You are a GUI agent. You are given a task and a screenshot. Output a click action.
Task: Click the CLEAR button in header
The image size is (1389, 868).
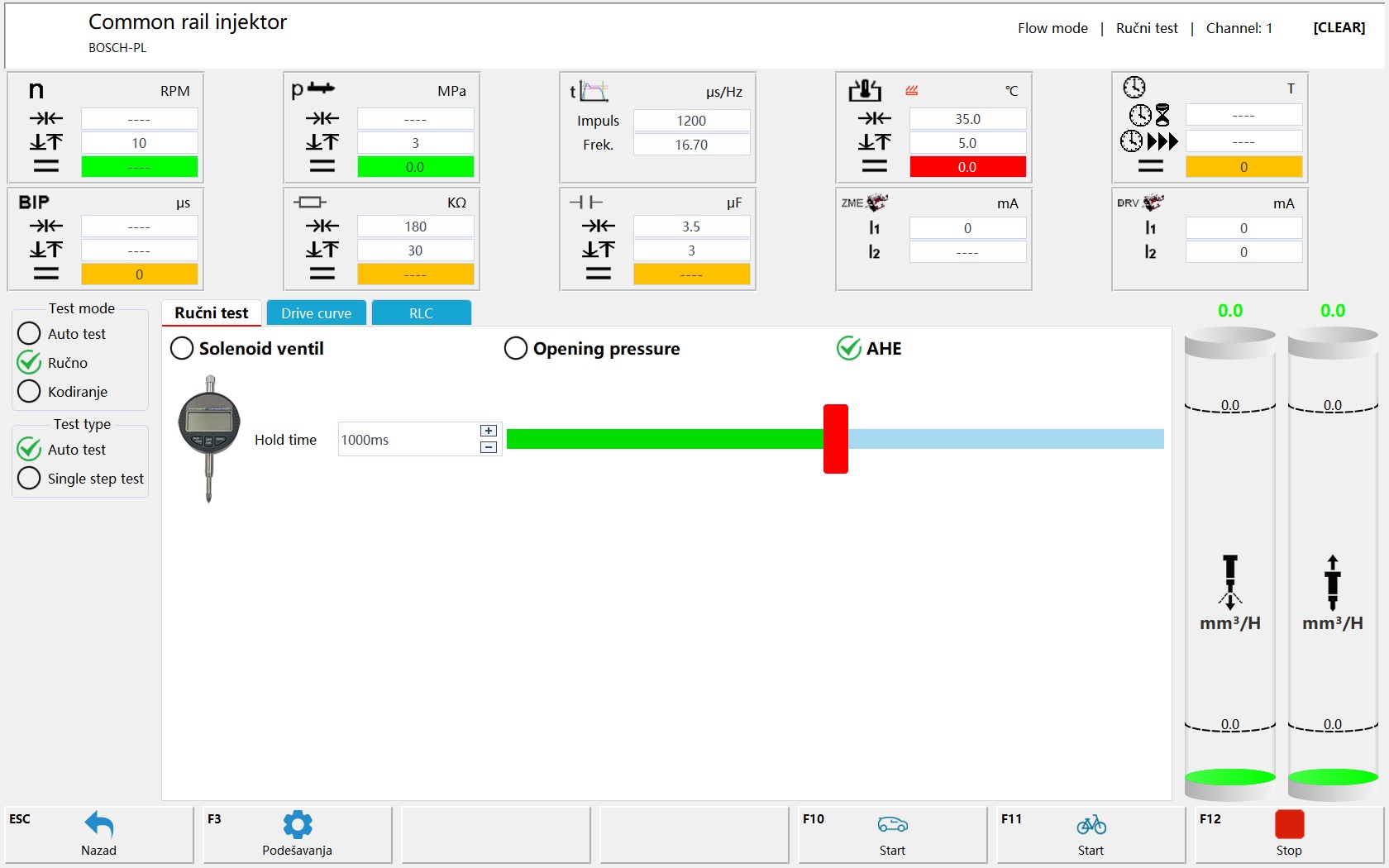point(1339,28)
